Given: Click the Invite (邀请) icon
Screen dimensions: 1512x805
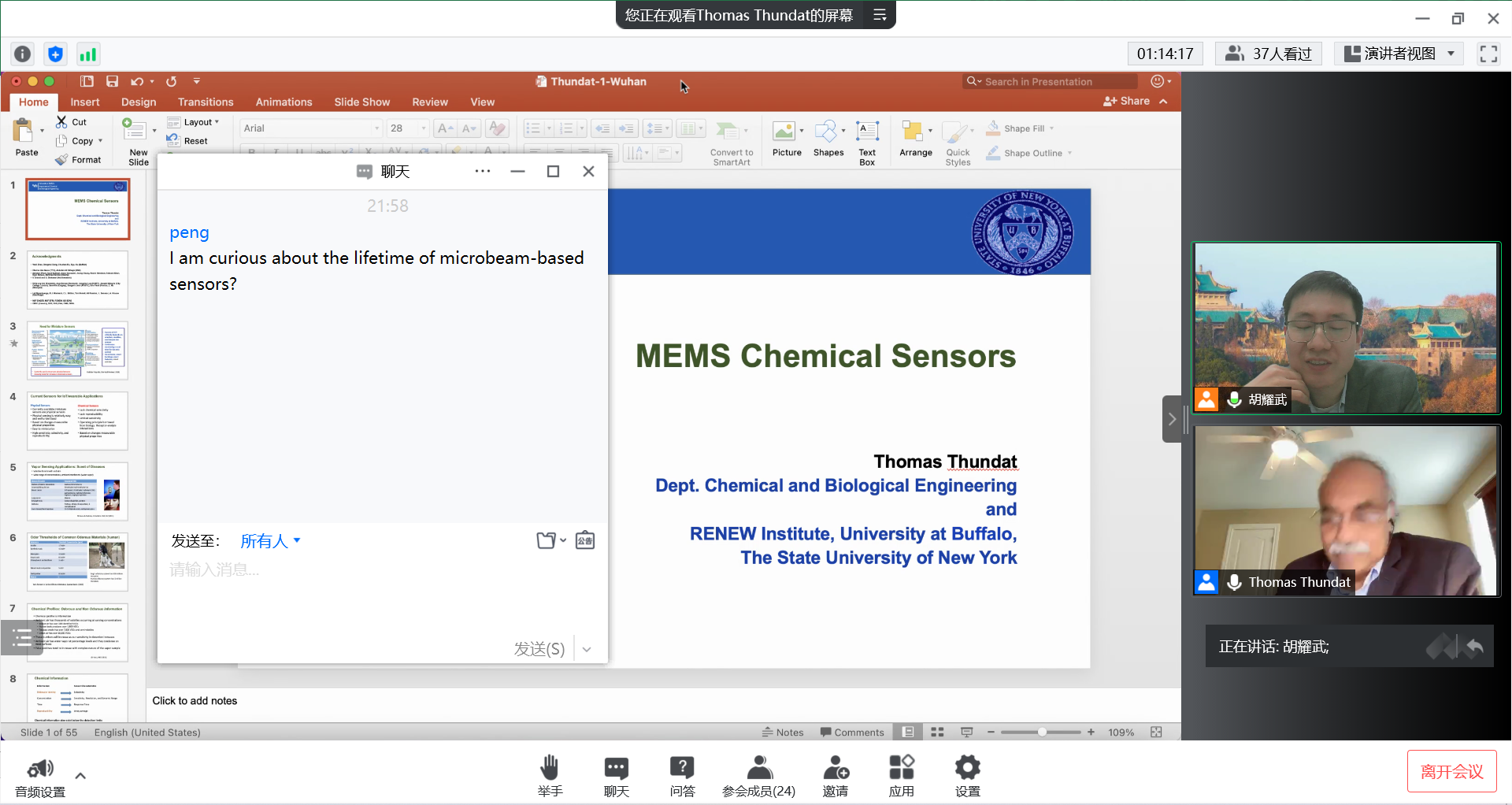Looking at the screenshot, I should (835, 768).
